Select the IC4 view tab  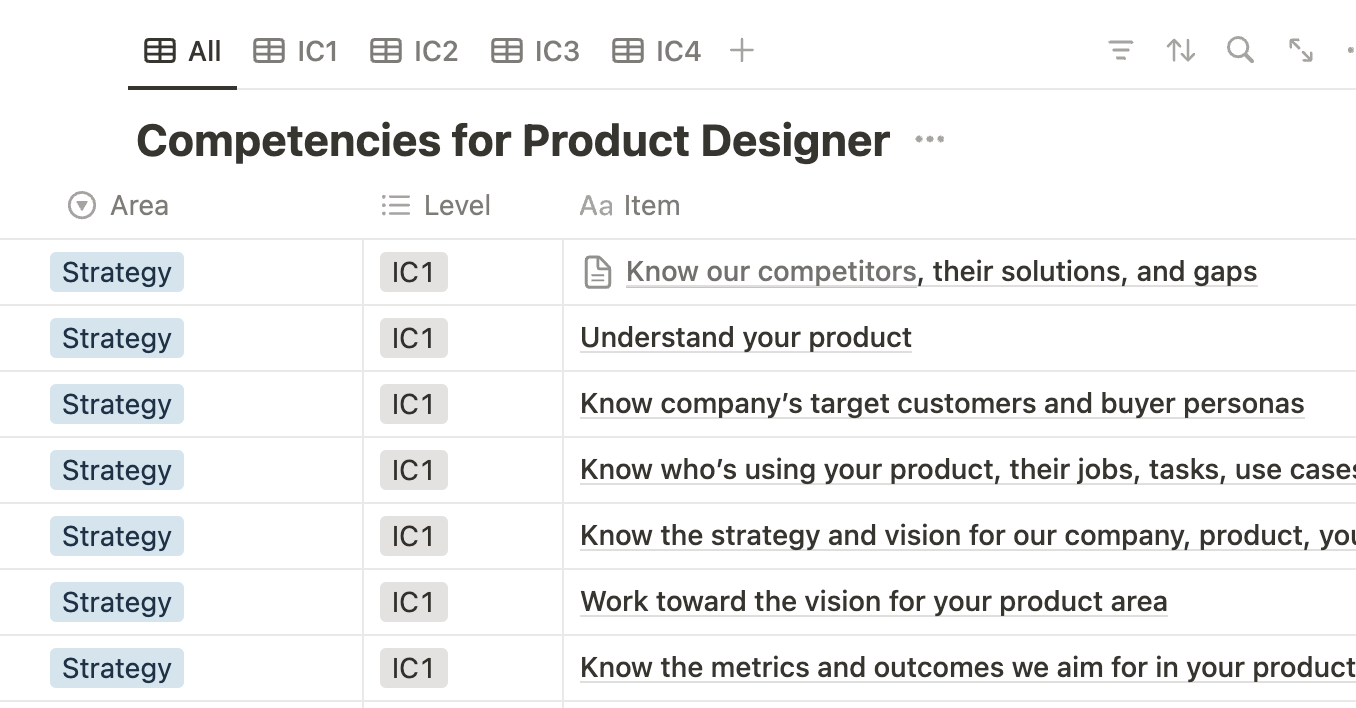pos(657,51)
